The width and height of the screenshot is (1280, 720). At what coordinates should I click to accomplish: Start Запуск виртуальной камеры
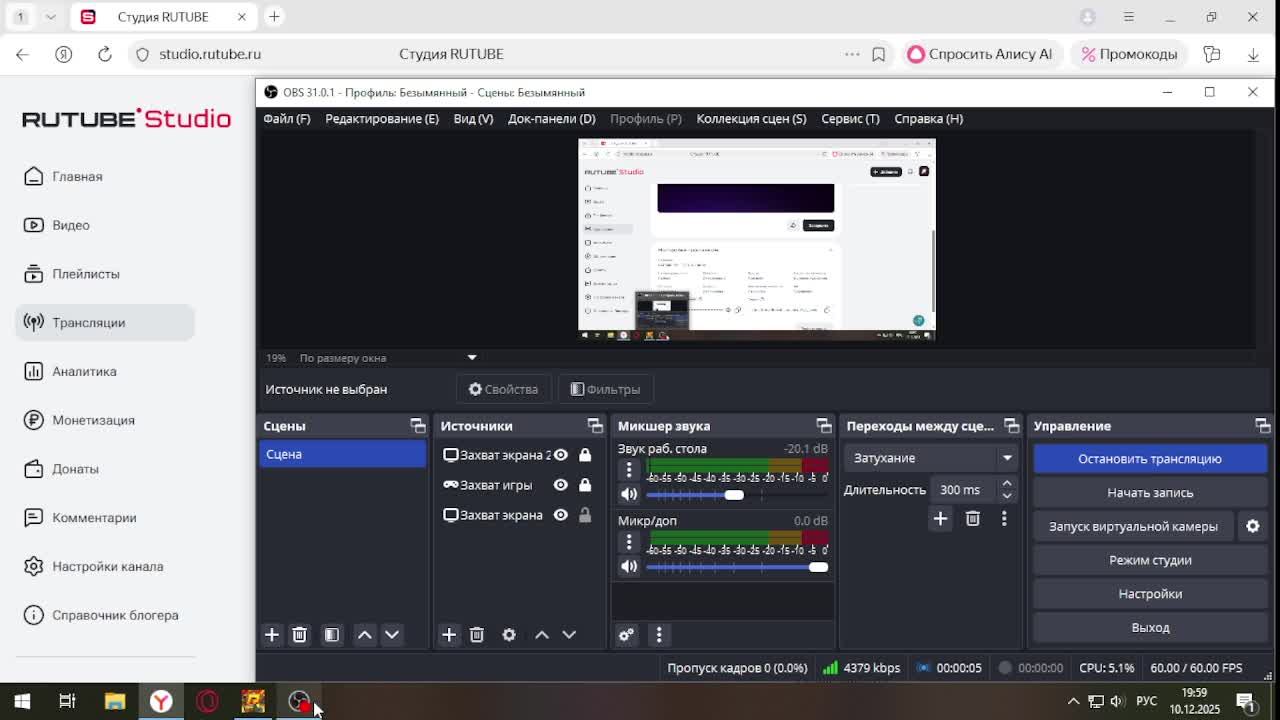click(x=1133, y=526)
